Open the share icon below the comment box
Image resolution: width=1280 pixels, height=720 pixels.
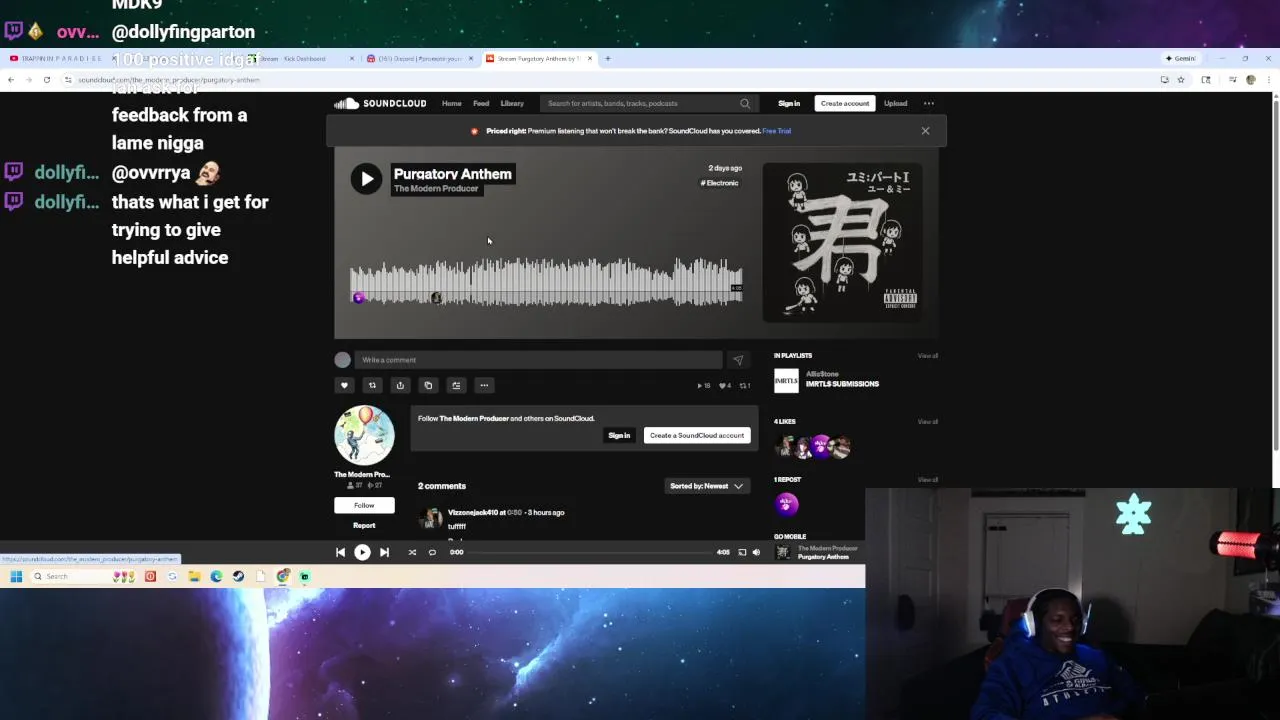(400, 385)
